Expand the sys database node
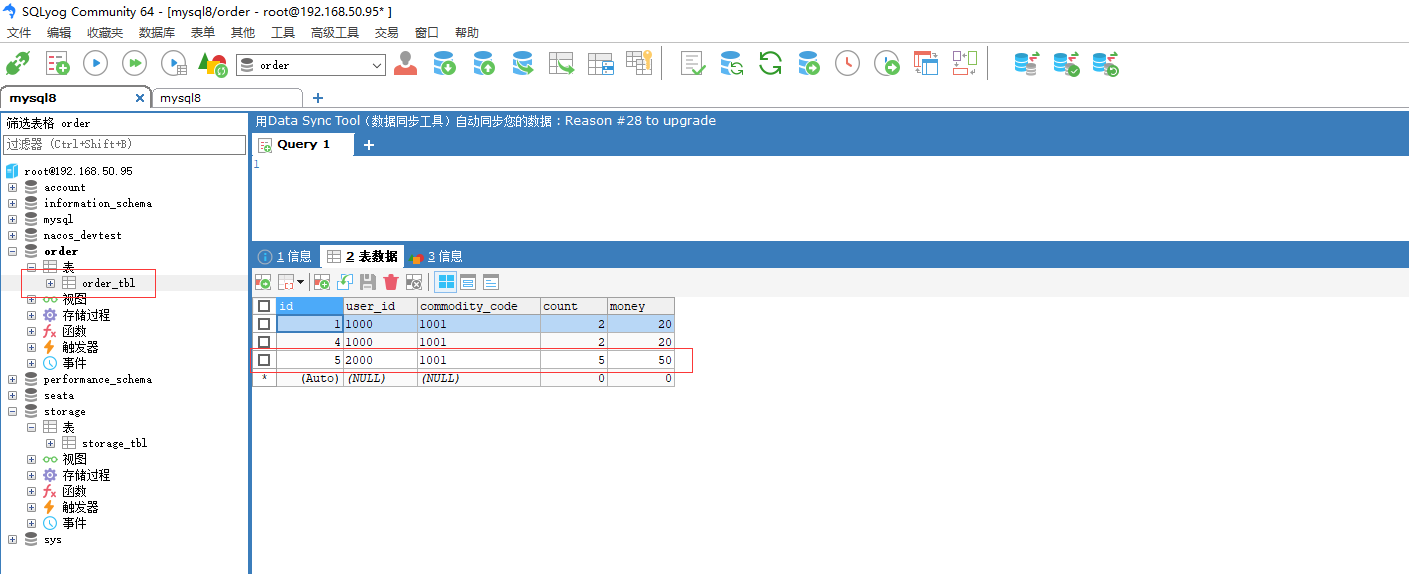The image size is (1409, 574). pos(12,539)
